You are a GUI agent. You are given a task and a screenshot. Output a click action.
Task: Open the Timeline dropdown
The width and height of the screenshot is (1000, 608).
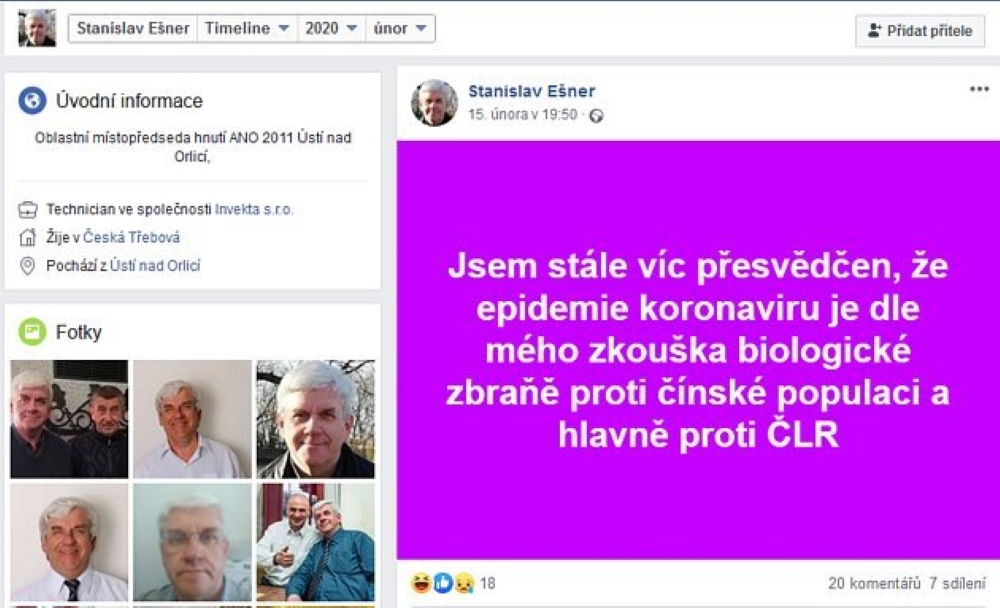(247, 29)
